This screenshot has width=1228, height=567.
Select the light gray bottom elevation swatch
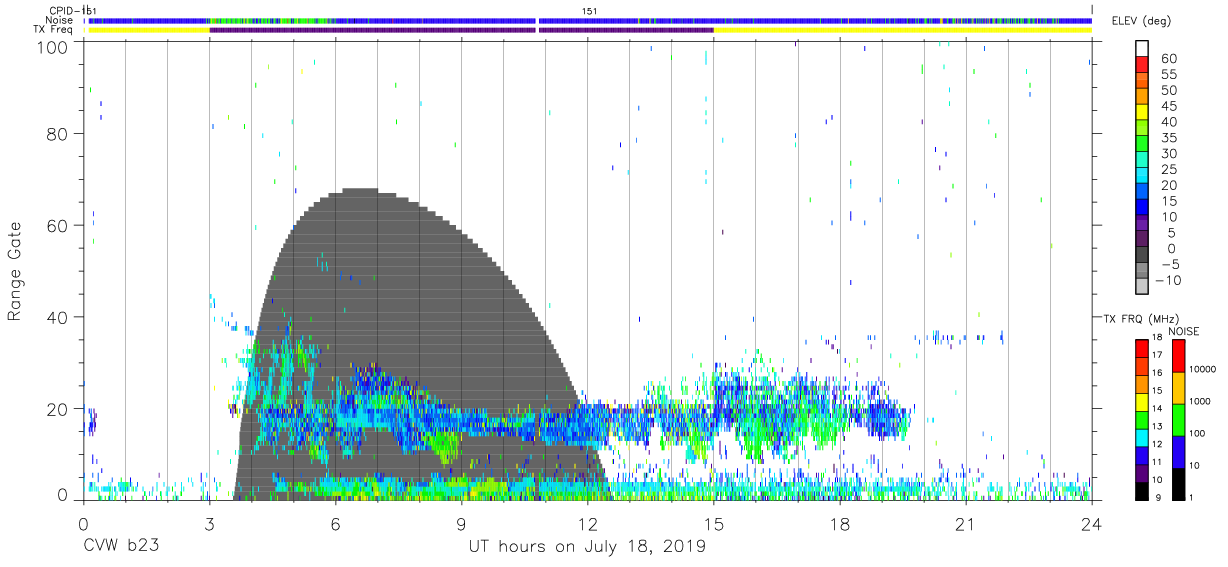tap(1142, 287)
